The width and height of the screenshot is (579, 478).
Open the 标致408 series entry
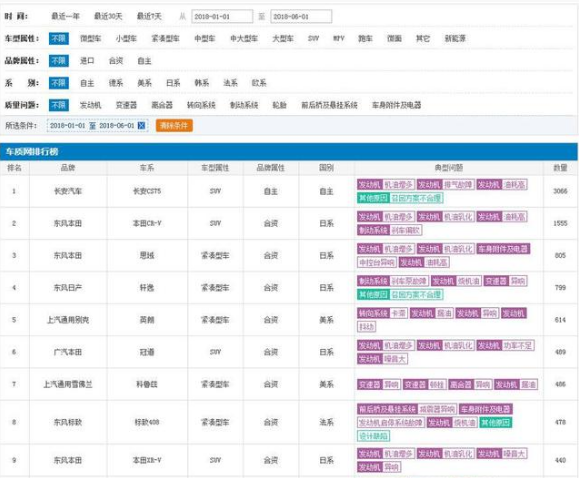click(x=147, y=422)
